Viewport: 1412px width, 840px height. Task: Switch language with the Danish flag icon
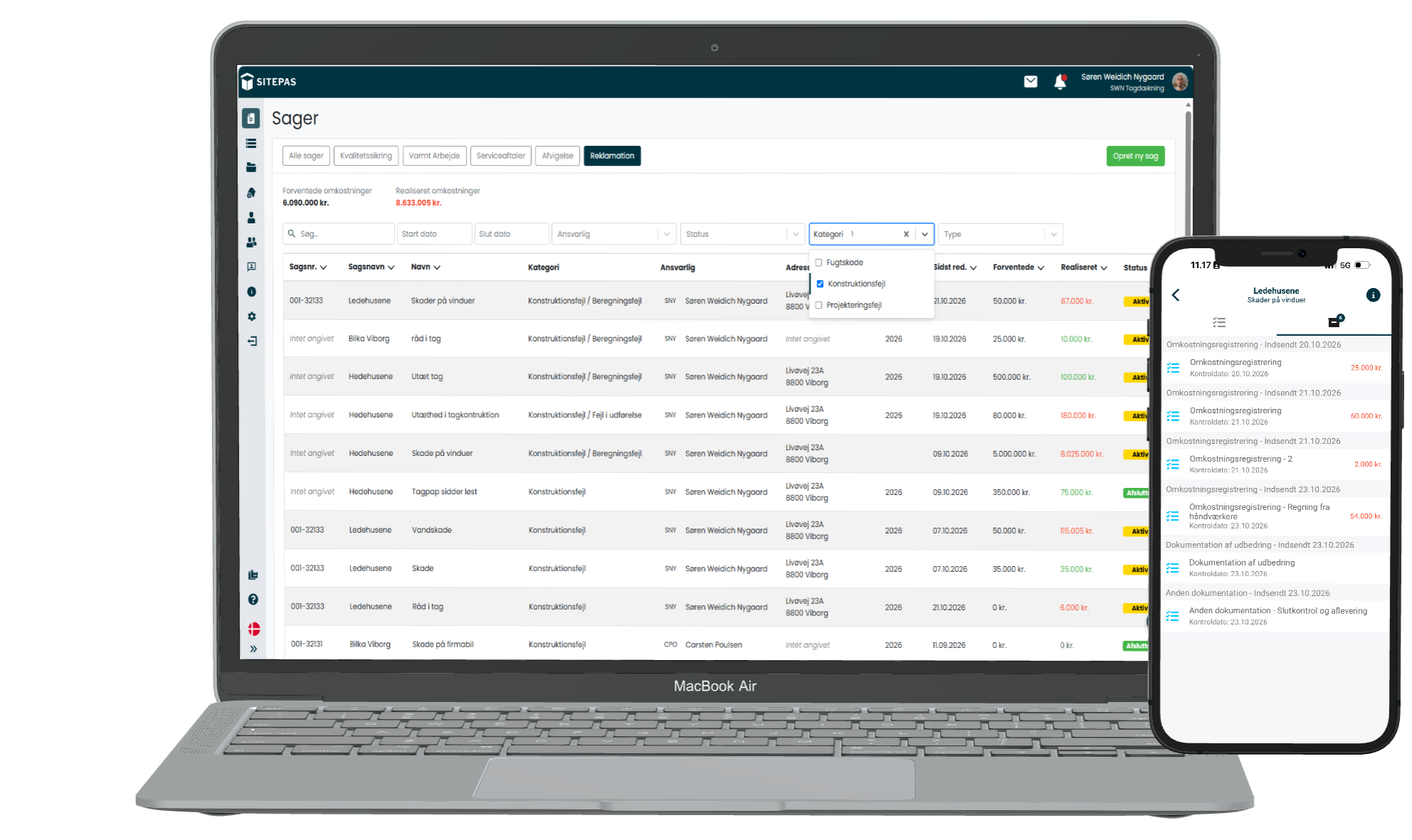[x=254, y=629]
